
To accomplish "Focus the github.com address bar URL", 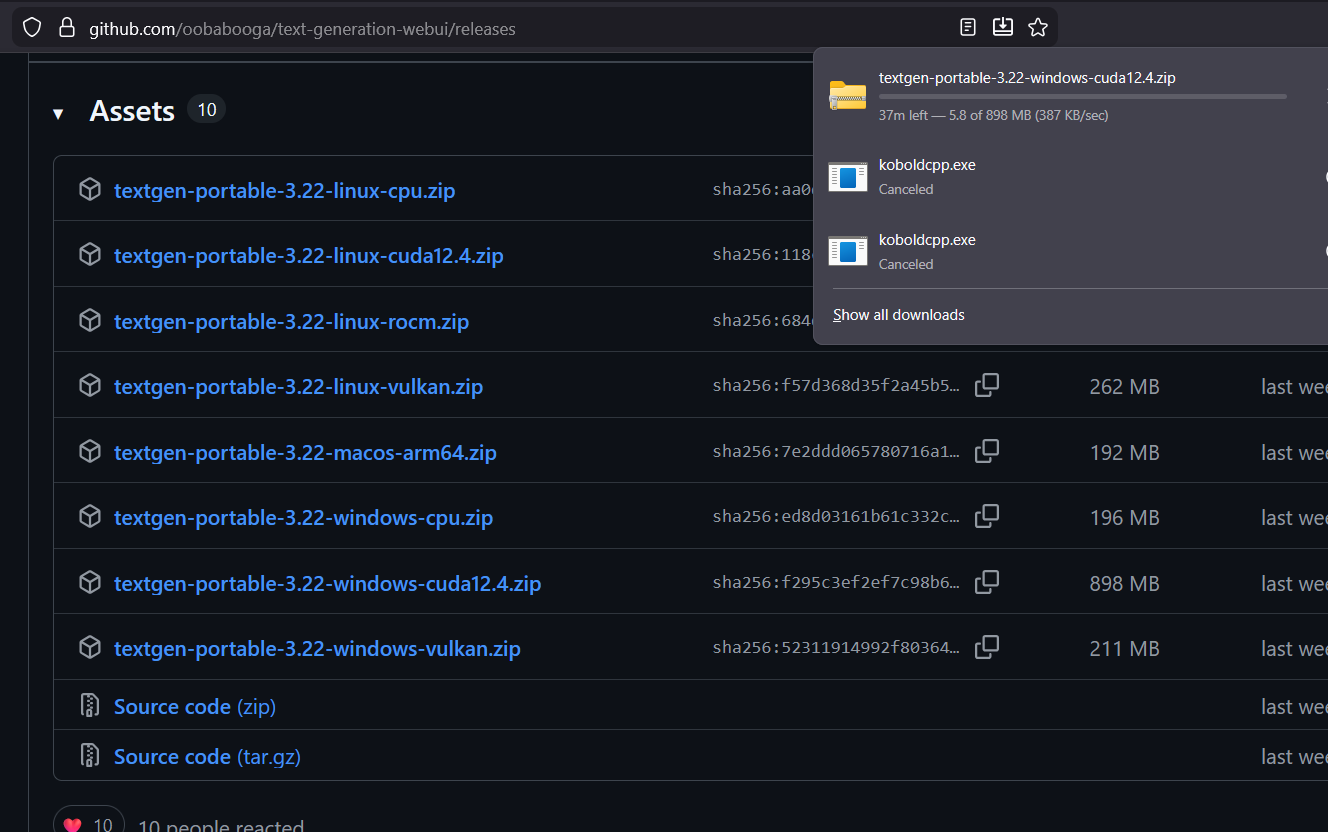I will [302, 29].
